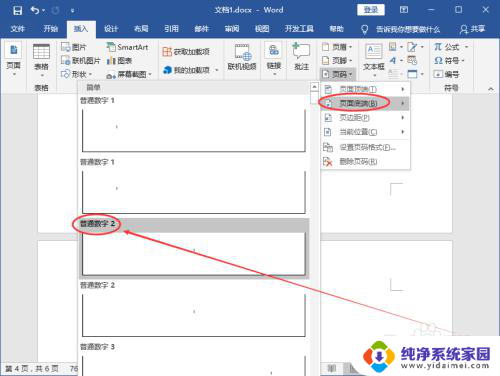Expand the 形状 shapes dropdown
The height and width of the screenshot is (376, 500).
pyautogui.click(x=77, y=74)
